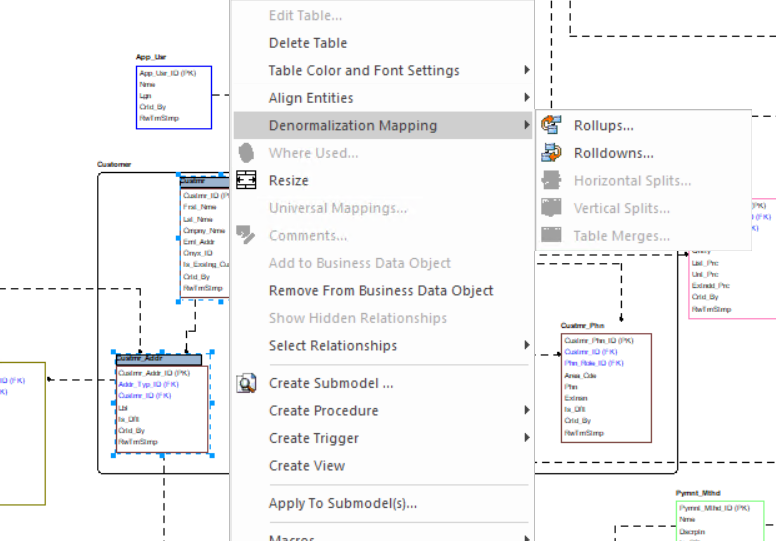Click Cmpny_Nme column in Custmr table
This screenshot has width=776, height=541.
(x=204, y=231)
